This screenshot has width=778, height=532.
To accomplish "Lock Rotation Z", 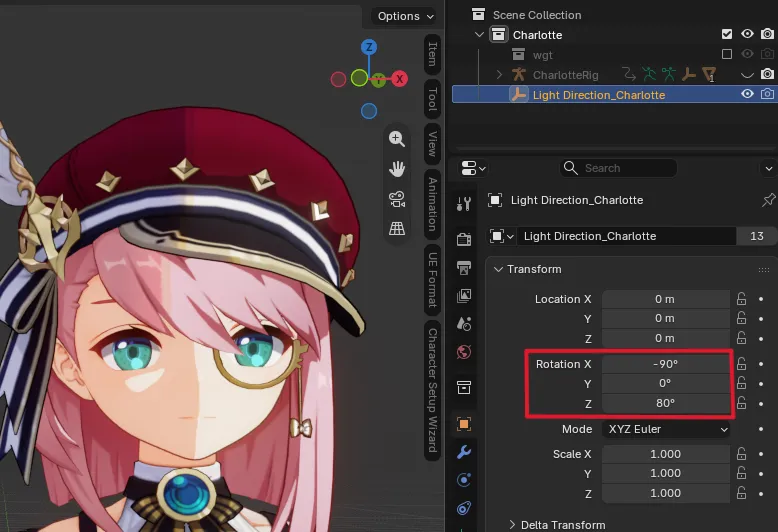I will coord(741,403).
